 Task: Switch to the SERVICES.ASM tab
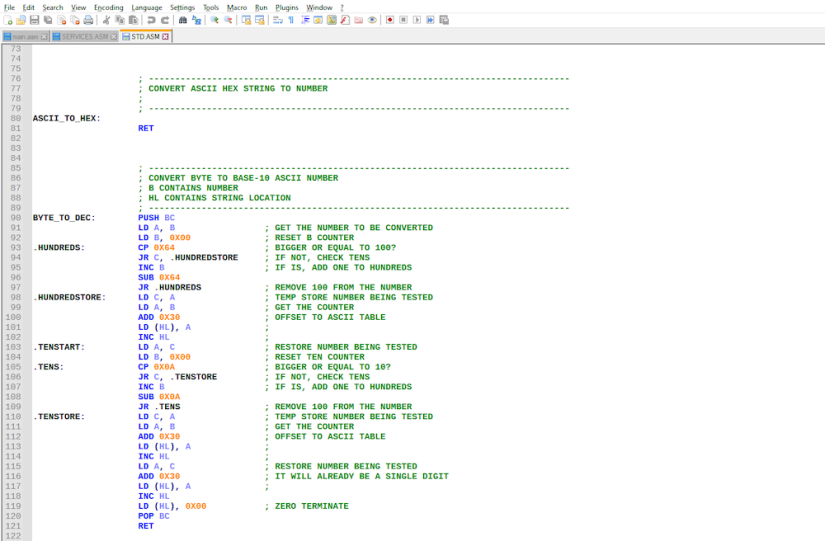pos(84,37)
